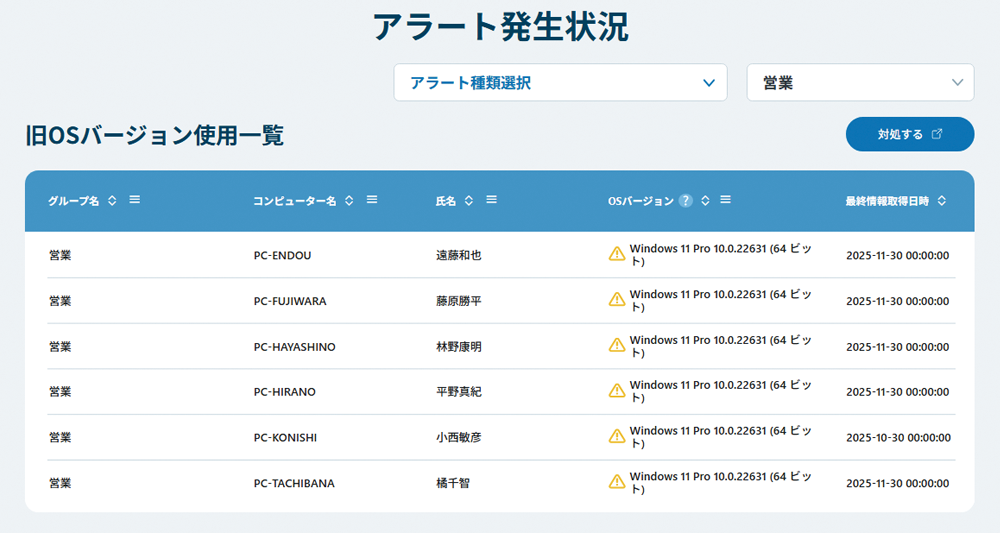Click the chevron arrow of the 営業 dropdown
This screenshot has width=1000, height=533.
[x=957, y=83]
